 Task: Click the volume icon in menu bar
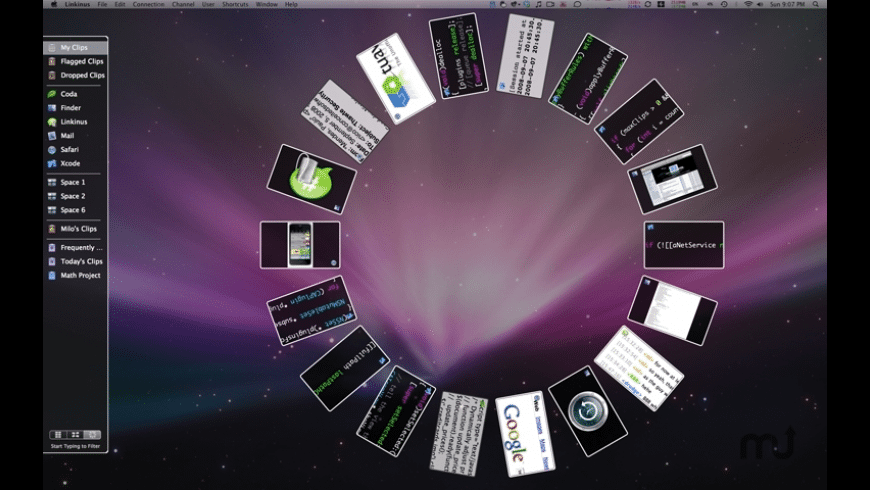[x=760, y=4]
